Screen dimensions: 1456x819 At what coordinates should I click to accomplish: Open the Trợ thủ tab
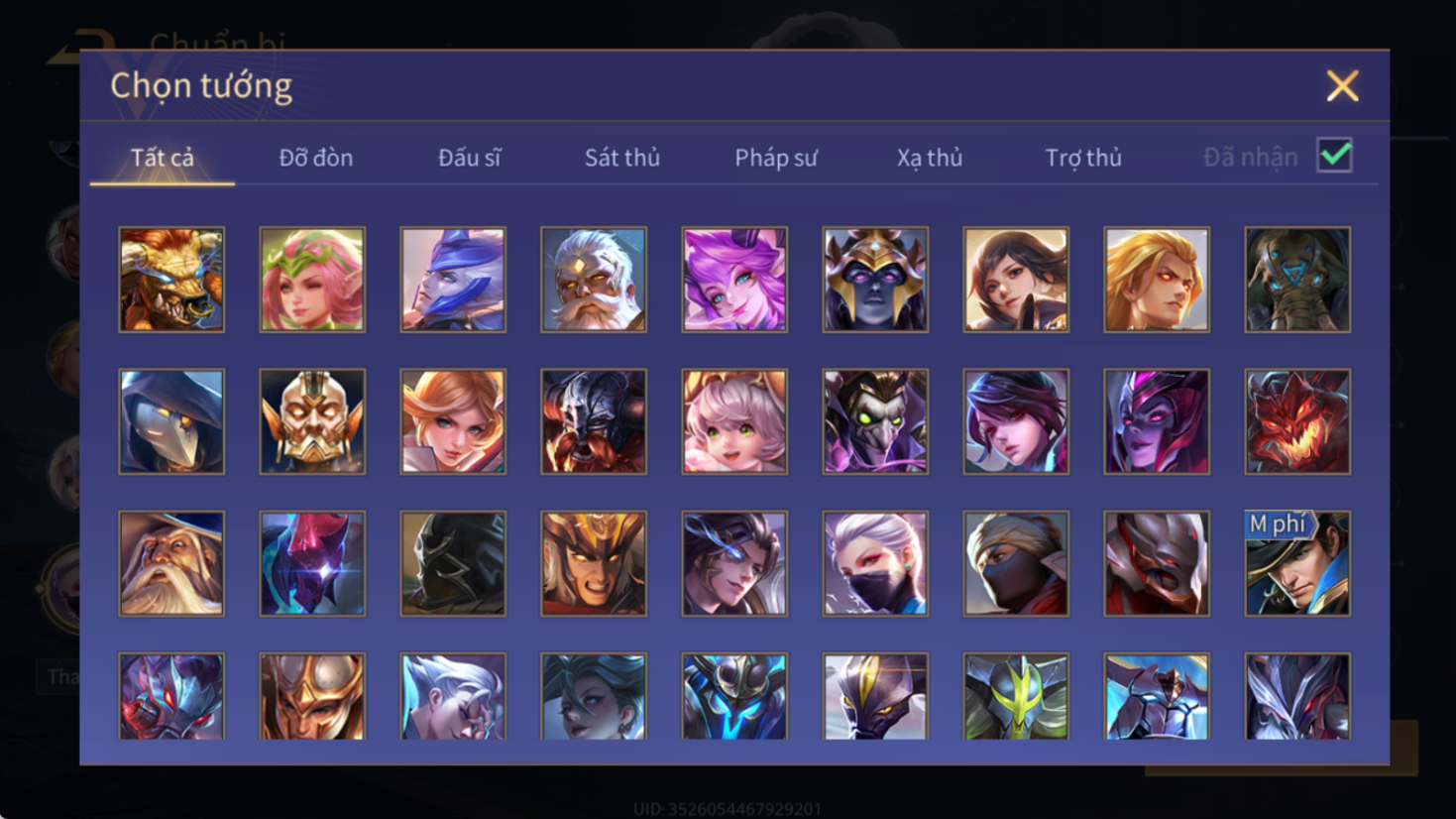(1083, 158)
